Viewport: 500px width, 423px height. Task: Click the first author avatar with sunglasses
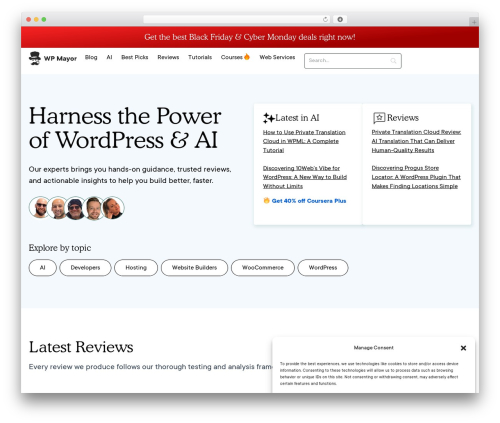[40, 208]
